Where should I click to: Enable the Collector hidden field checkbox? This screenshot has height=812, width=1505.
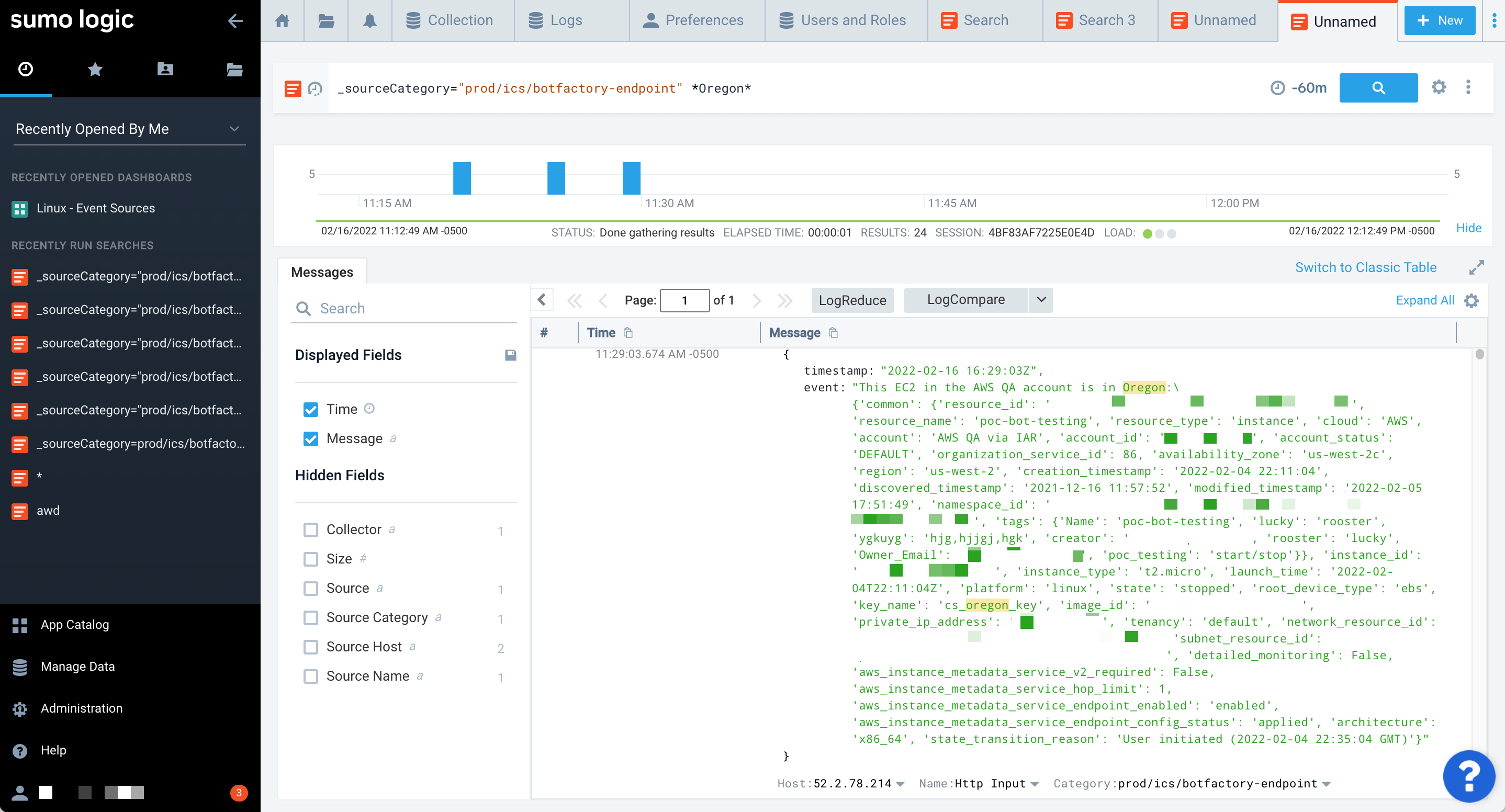pyautogui.click(x=311, y=530)
